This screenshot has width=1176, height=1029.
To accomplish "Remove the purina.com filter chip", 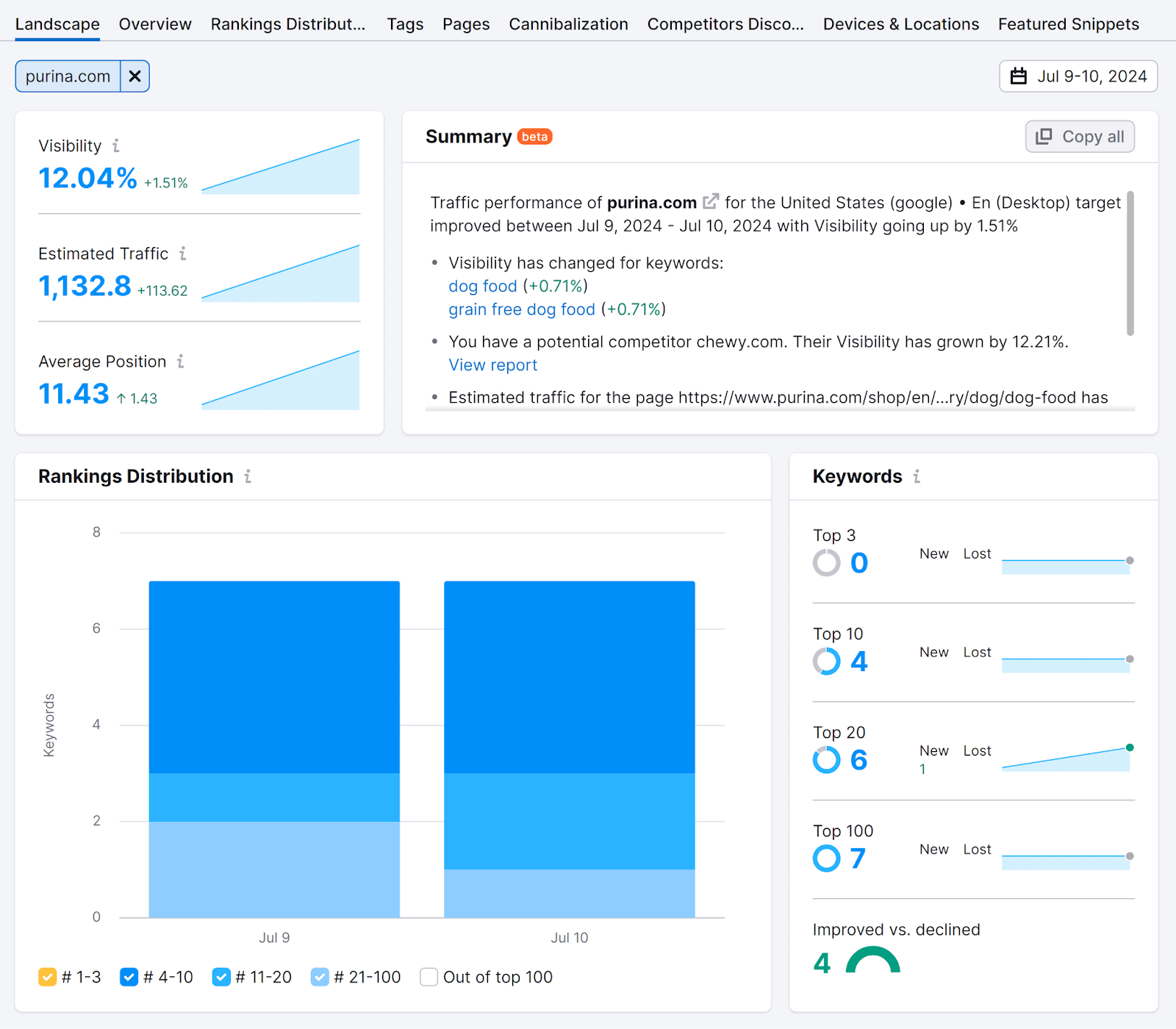I will 135,76.
